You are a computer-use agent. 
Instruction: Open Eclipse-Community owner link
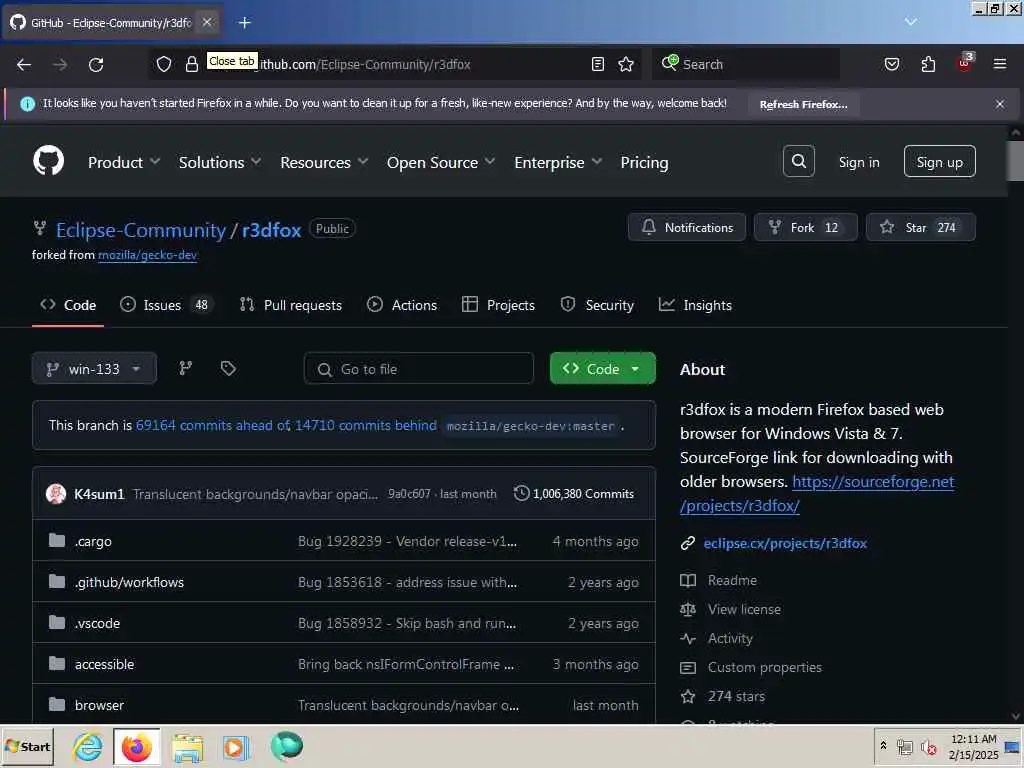pos(140,230)
